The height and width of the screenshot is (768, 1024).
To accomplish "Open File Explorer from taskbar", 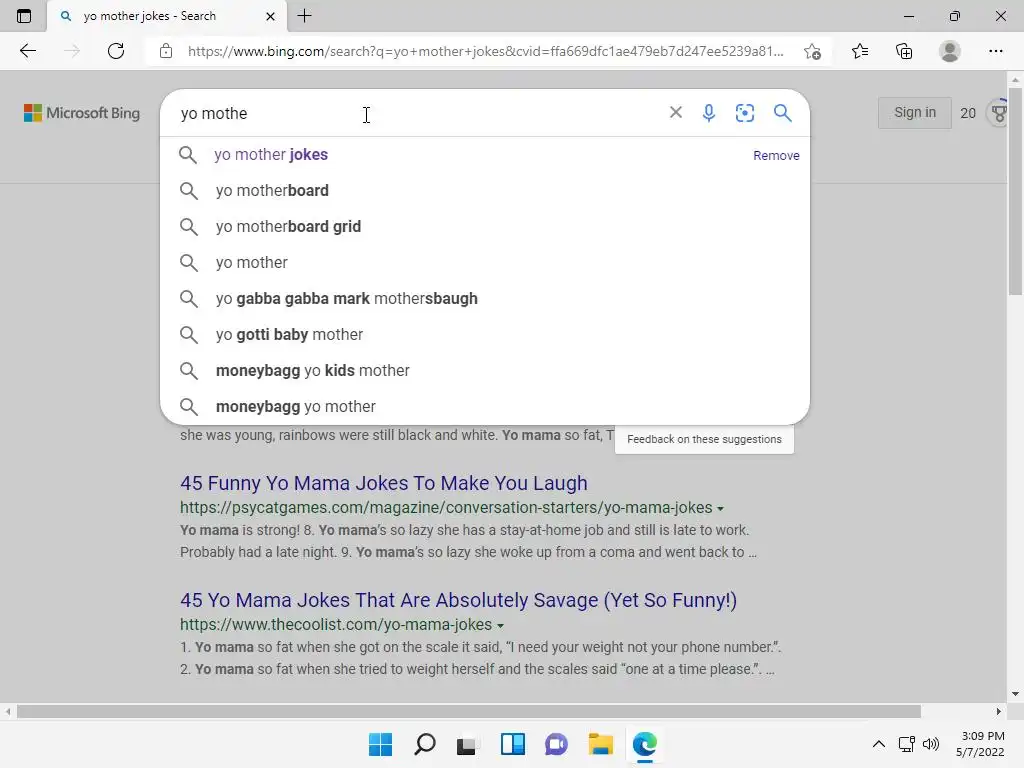I will click(x=600, y=744).
